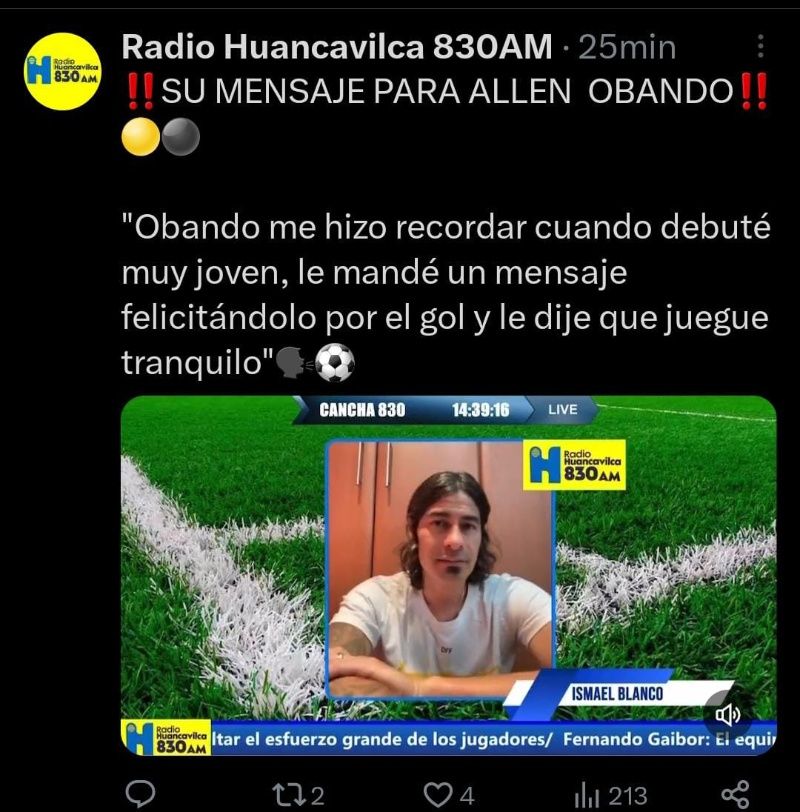
Task: Click the 25min post timestamp
Action: [x=627, y=47]
